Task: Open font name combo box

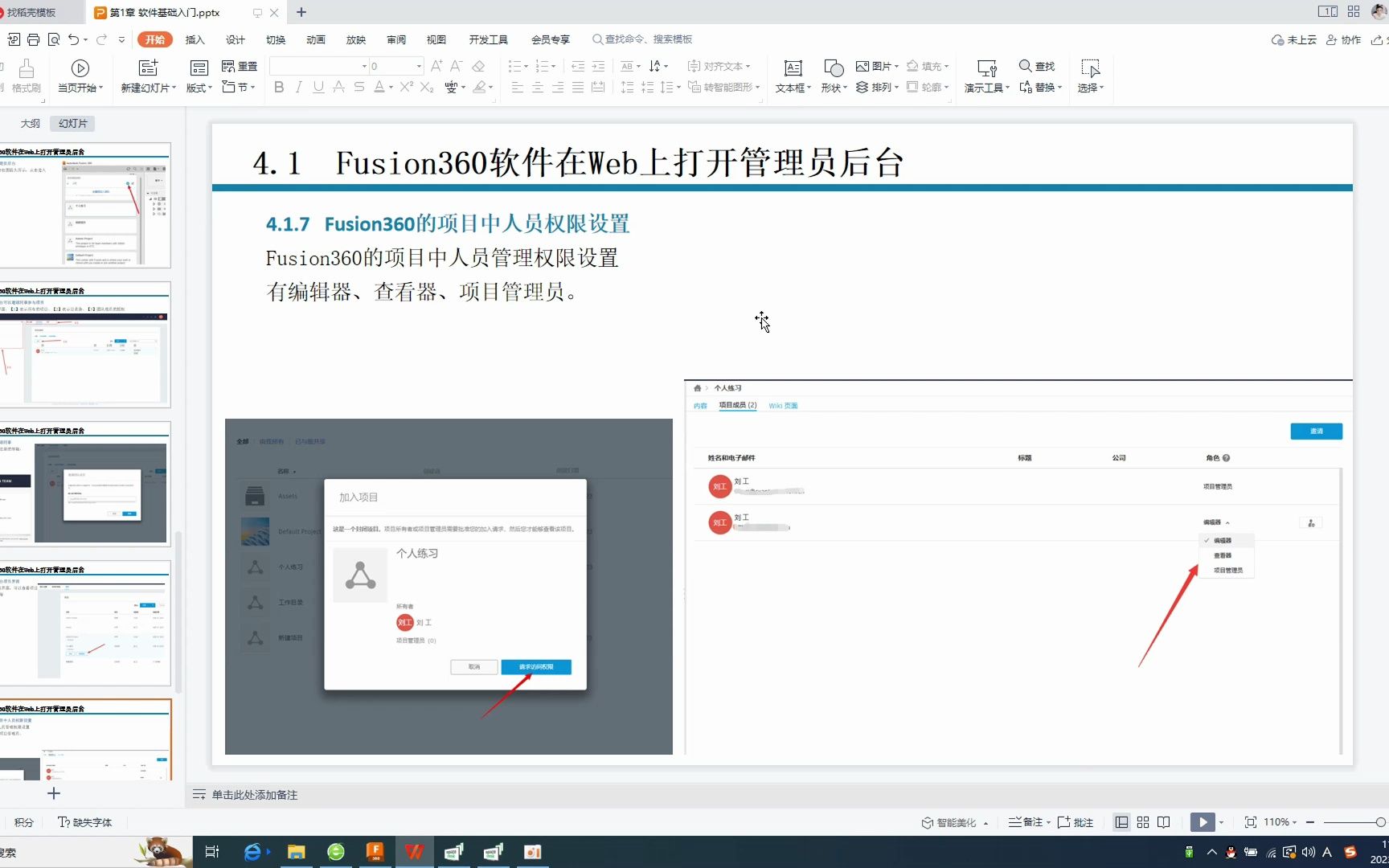Action: point(319,66)
